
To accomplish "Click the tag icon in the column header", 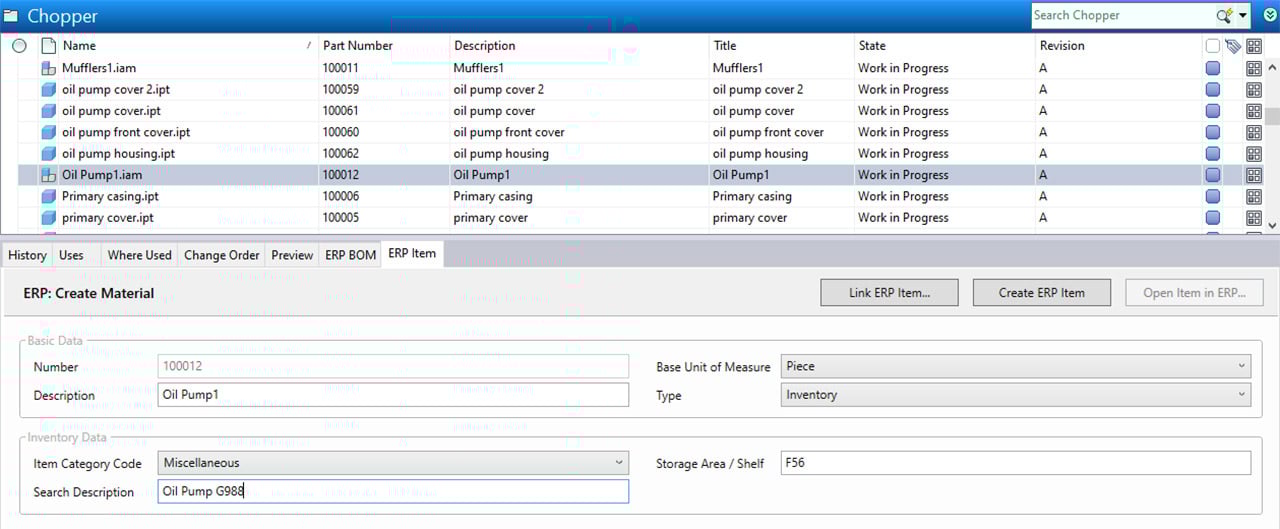I will (1232, 46).
